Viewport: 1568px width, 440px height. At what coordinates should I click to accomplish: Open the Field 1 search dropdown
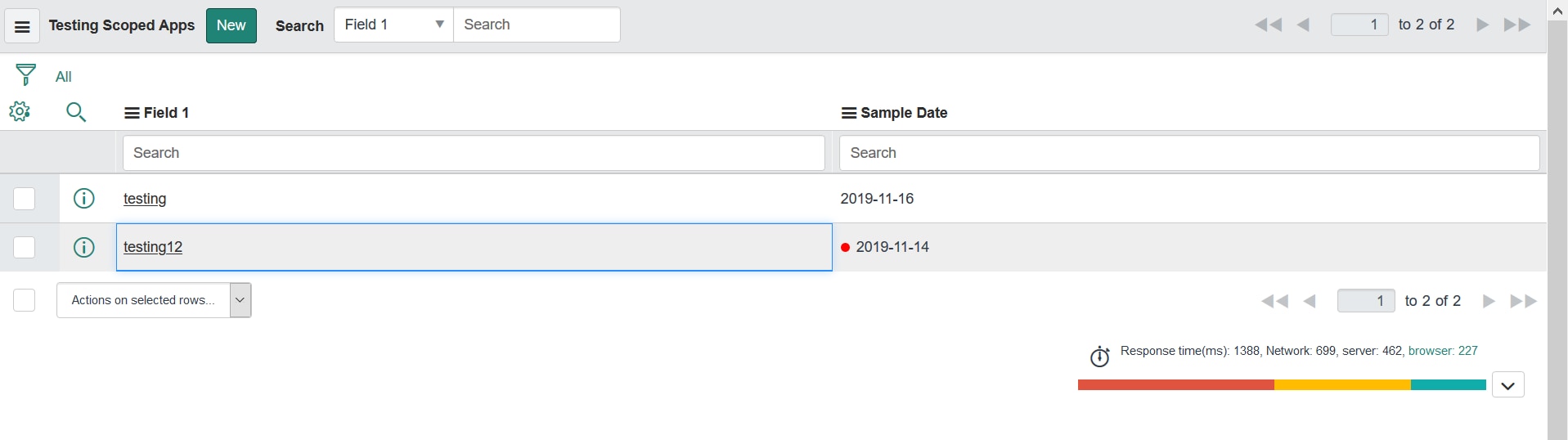[393, 25]
